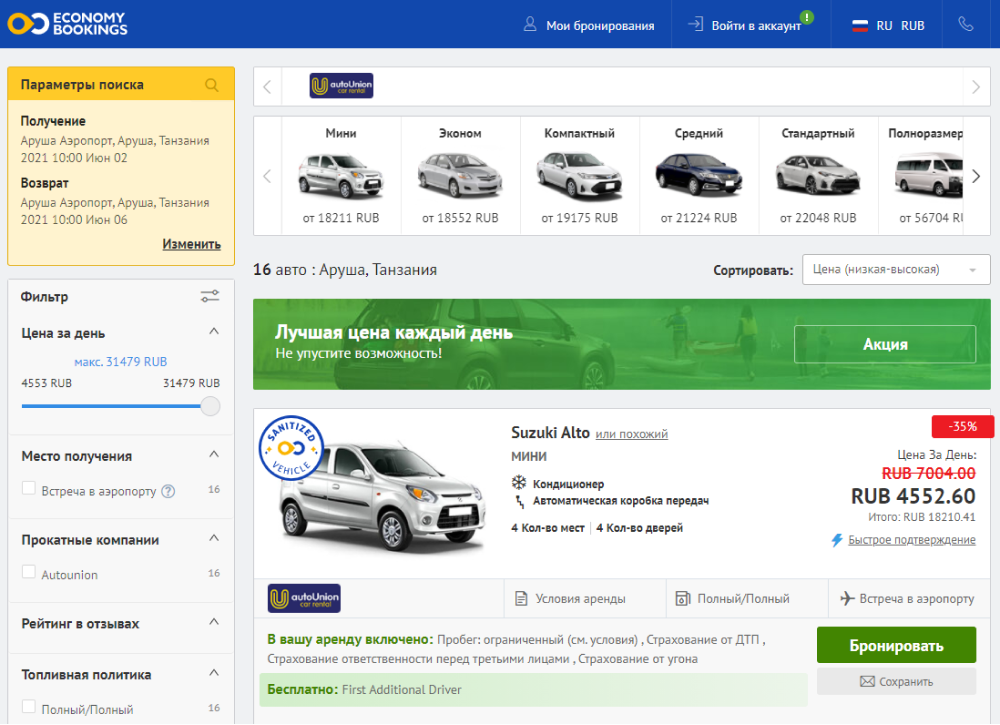Click the макс. 31479 RUB label
1000x725 pixels.
coord(121,362)
